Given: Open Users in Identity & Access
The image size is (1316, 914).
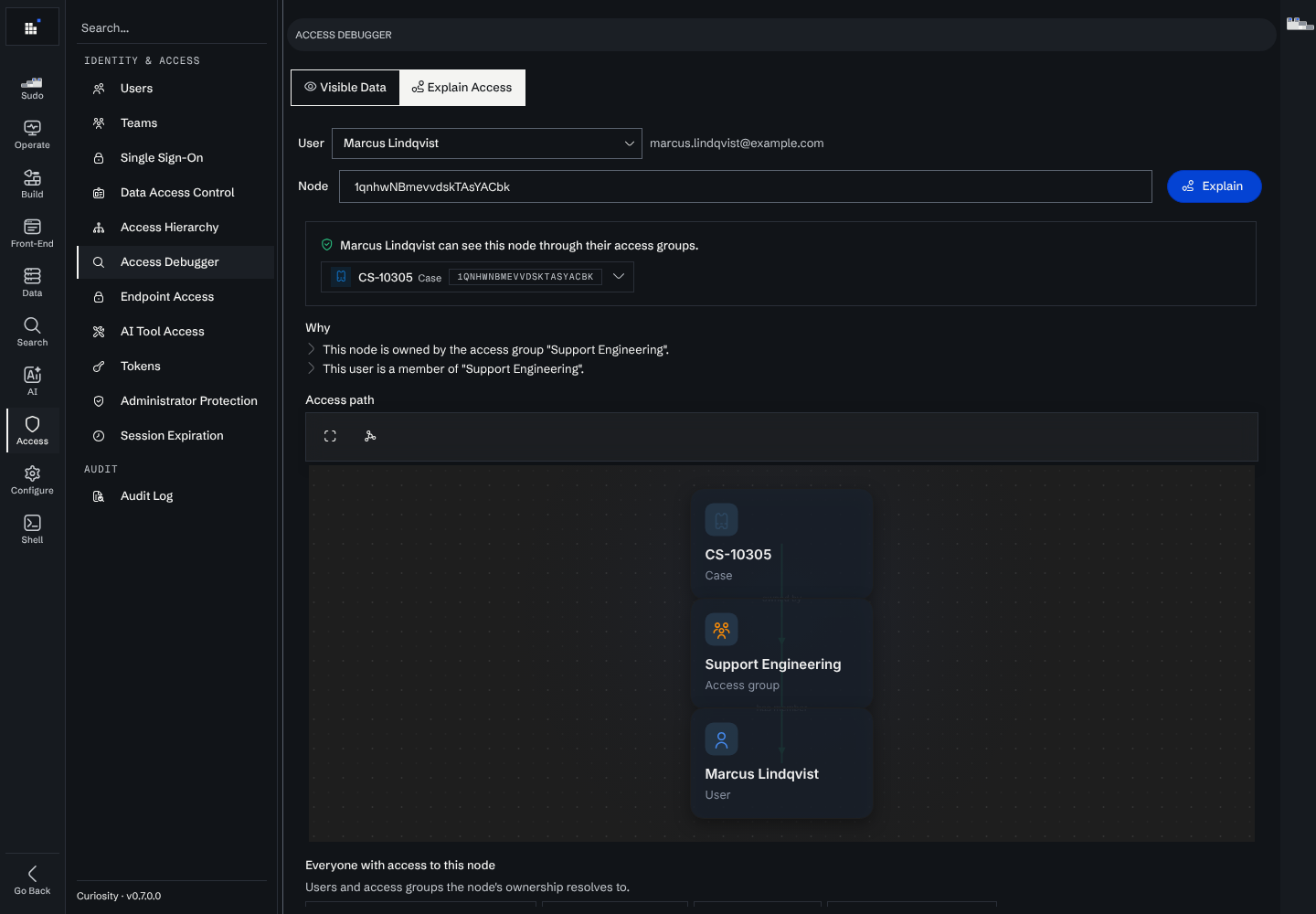Looking at the screenshot, I should click(175, 89).
